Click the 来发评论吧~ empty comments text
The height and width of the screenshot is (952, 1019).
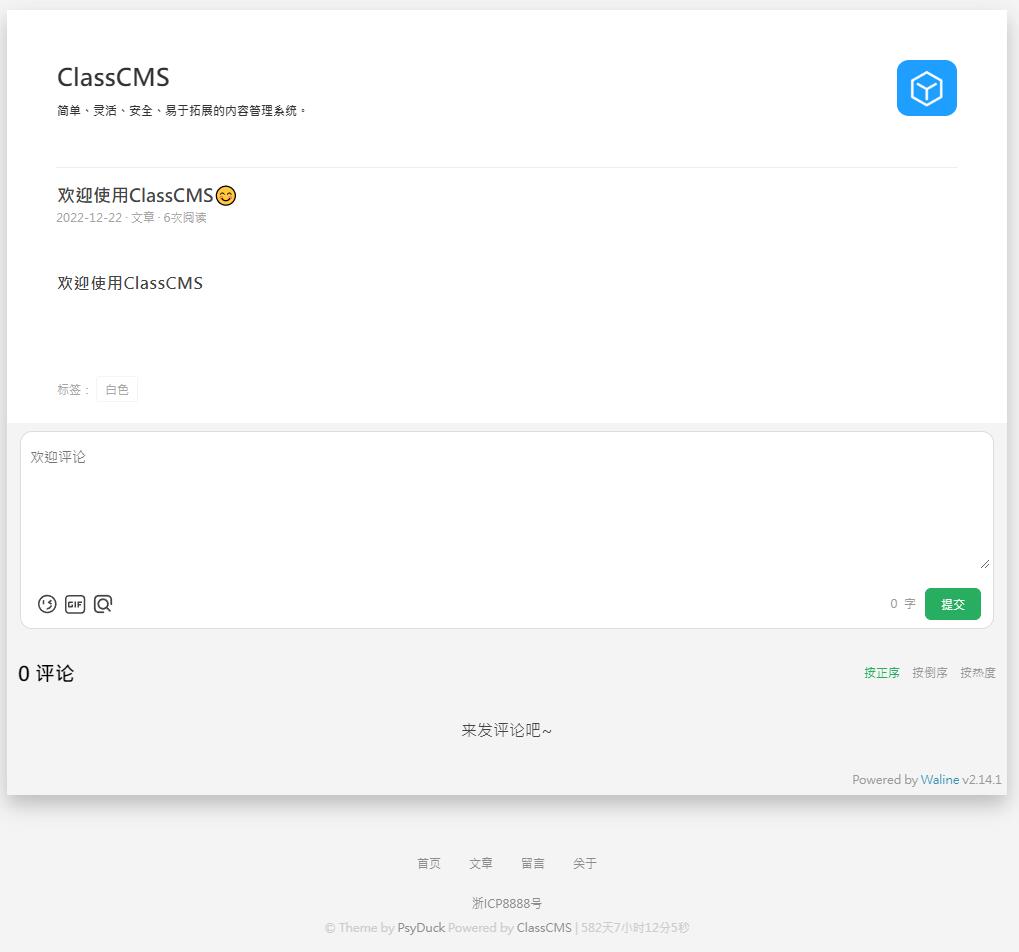coord(506,730)
